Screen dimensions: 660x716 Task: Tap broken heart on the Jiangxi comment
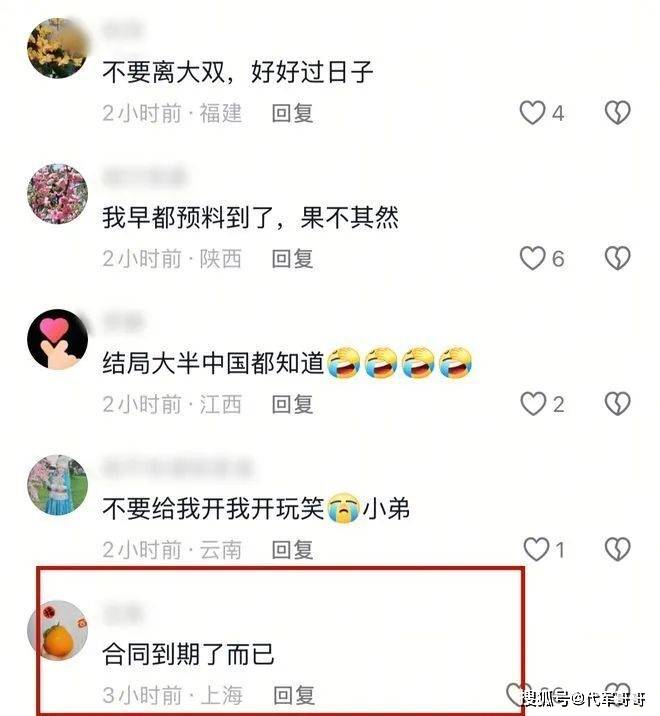click(x=618, y=404)
